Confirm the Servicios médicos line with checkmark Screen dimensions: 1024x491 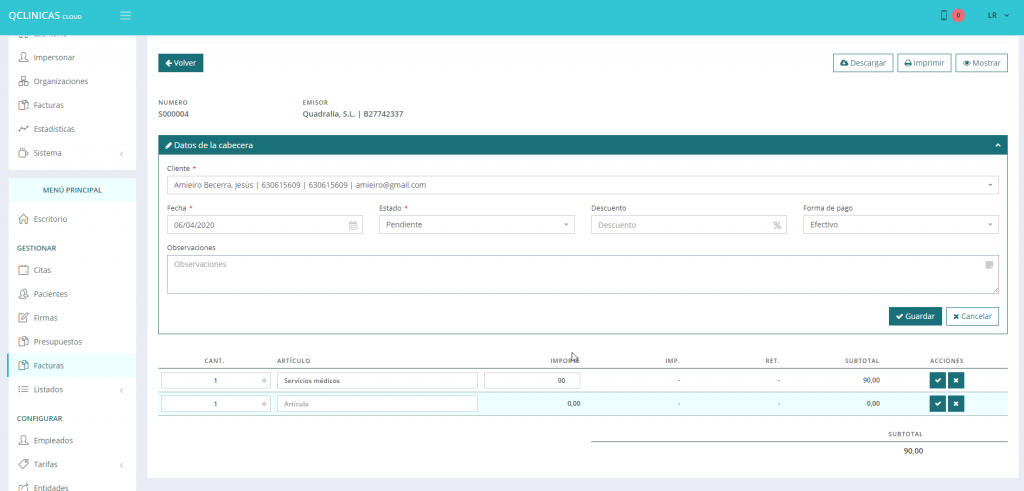(x=937, y=380)
